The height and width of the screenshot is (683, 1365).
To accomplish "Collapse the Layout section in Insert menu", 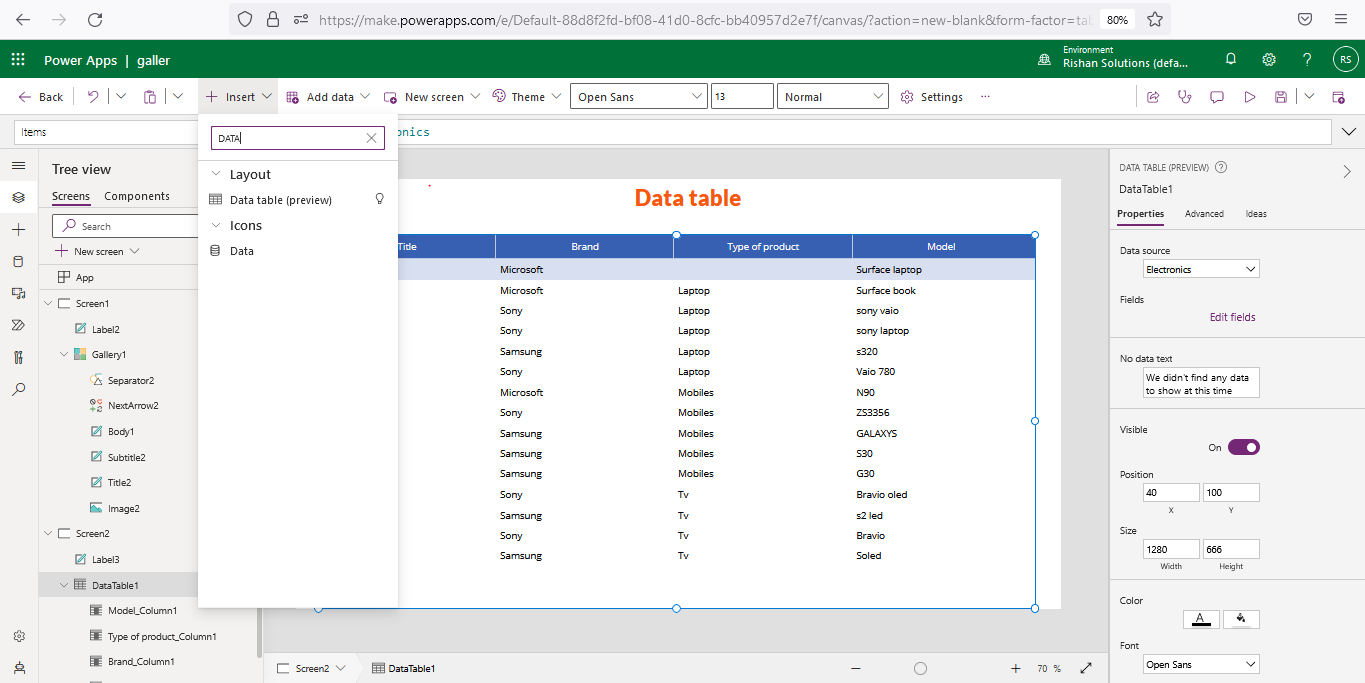I will pyautogui.click(x=215, y=174).
